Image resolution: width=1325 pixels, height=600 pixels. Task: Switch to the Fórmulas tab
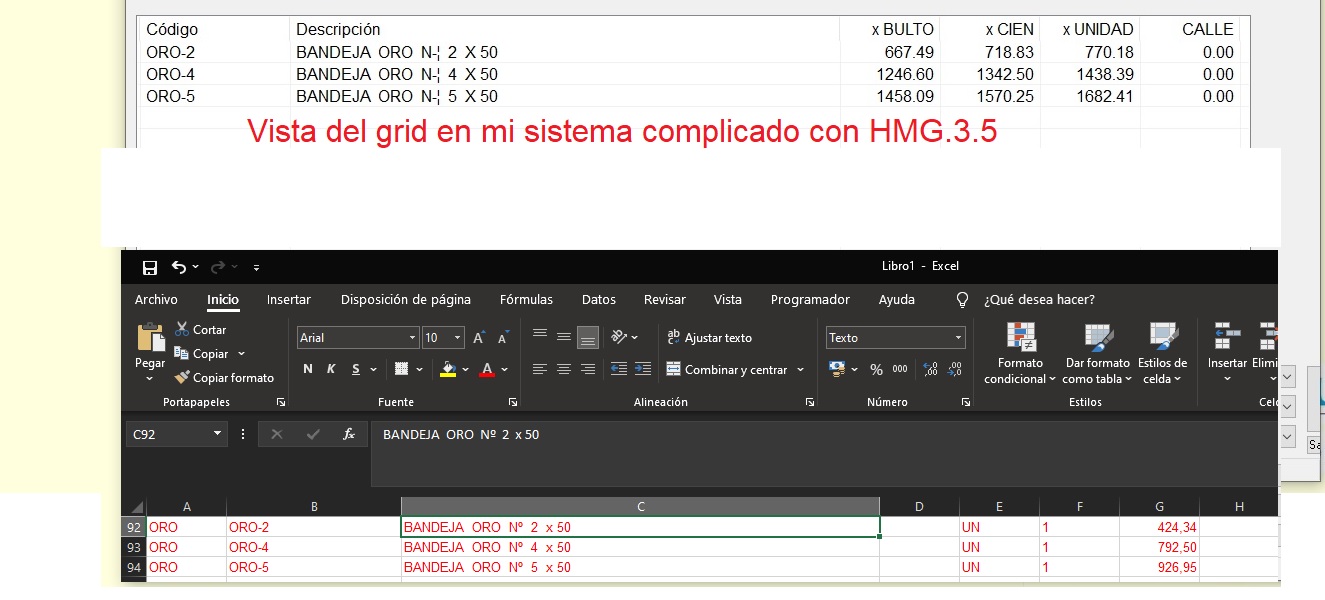[526, 299]
